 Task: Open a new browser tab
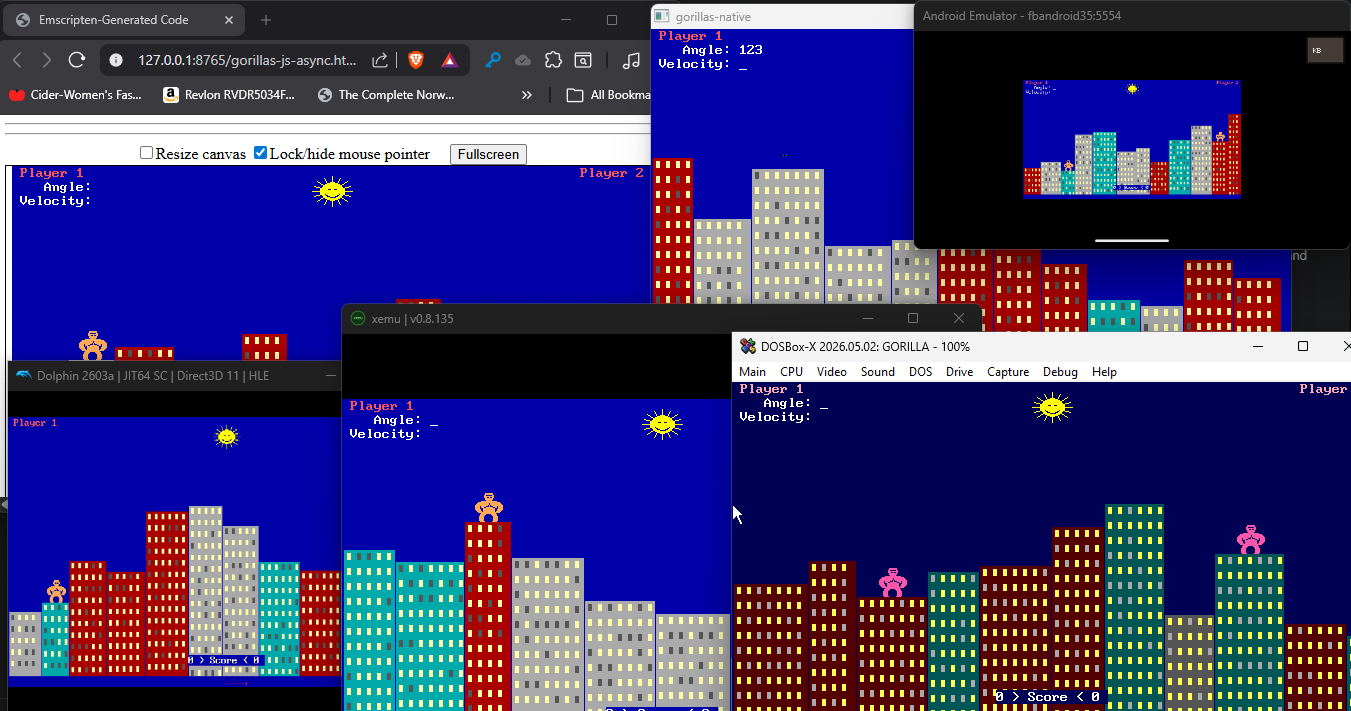pos(266,20)
